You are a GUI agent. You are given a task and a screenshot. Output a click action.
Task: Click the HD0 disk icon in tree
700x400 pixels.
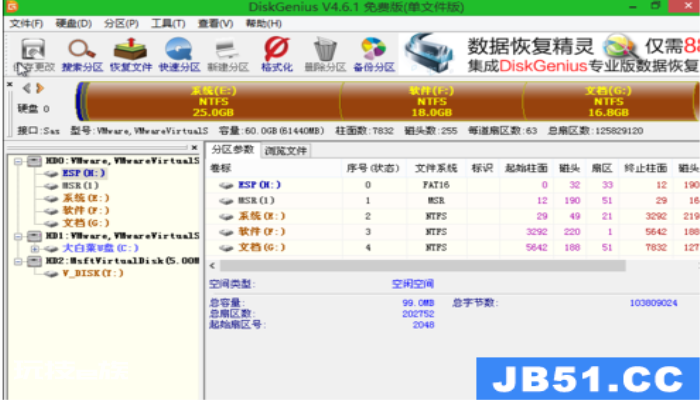(x=34, y=161)
